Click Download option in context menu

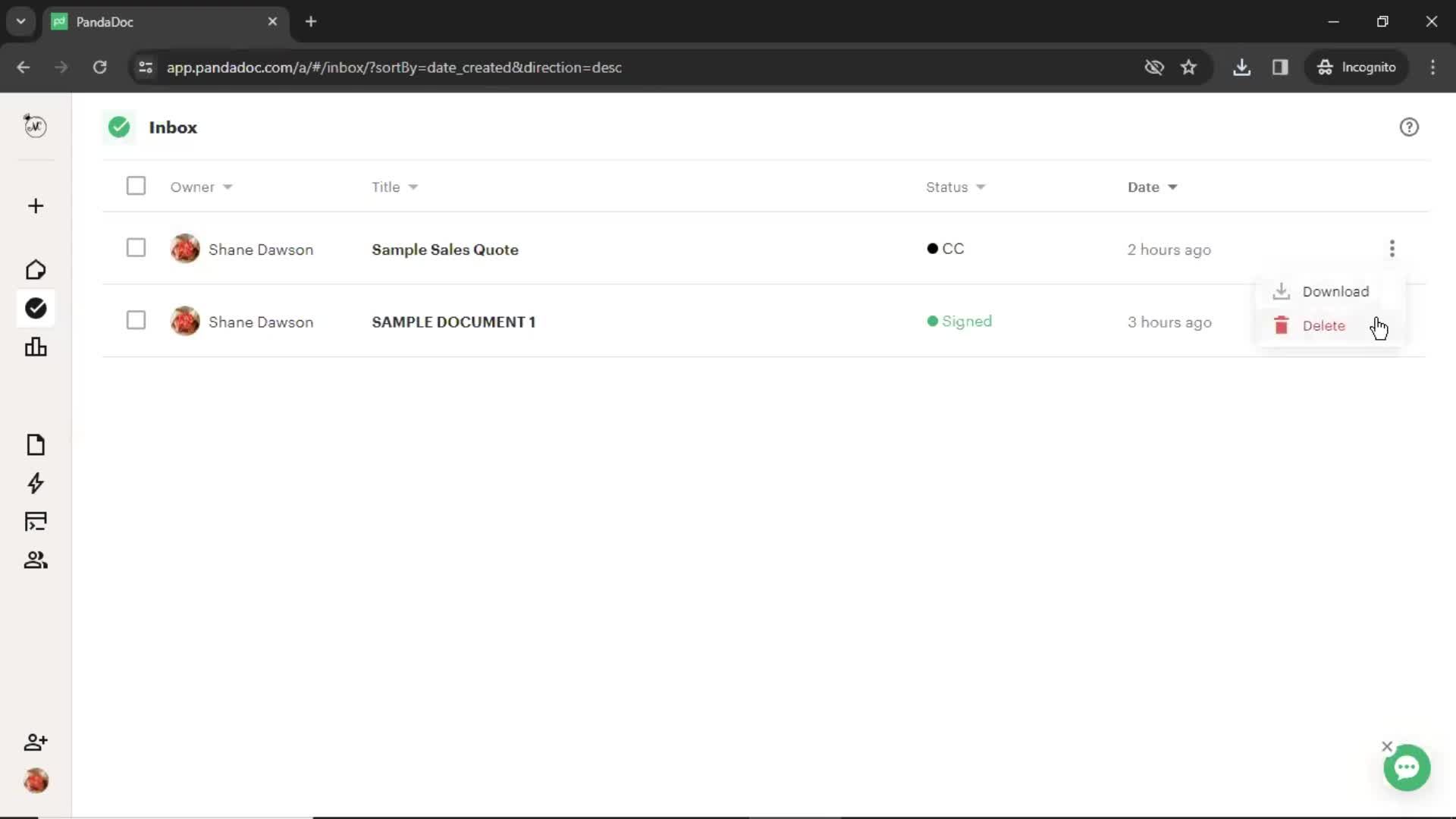pos(1336,290)
